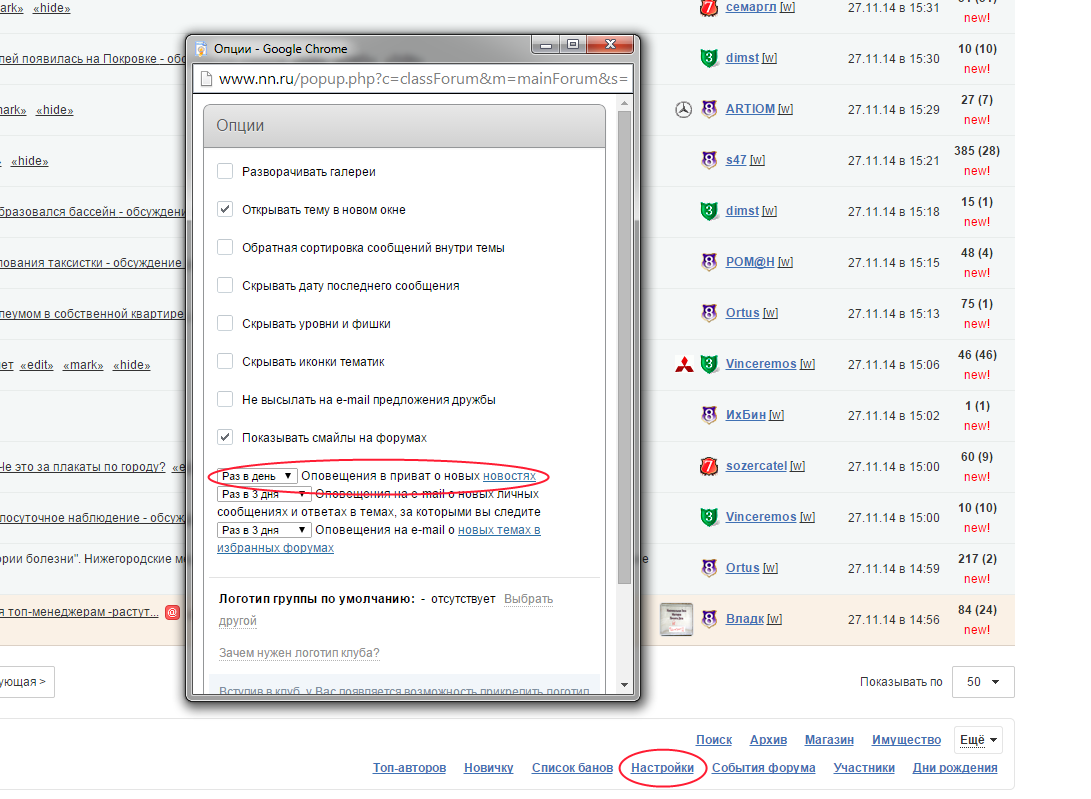Uncheck Открывать тему в новом окне

[225, 209]
